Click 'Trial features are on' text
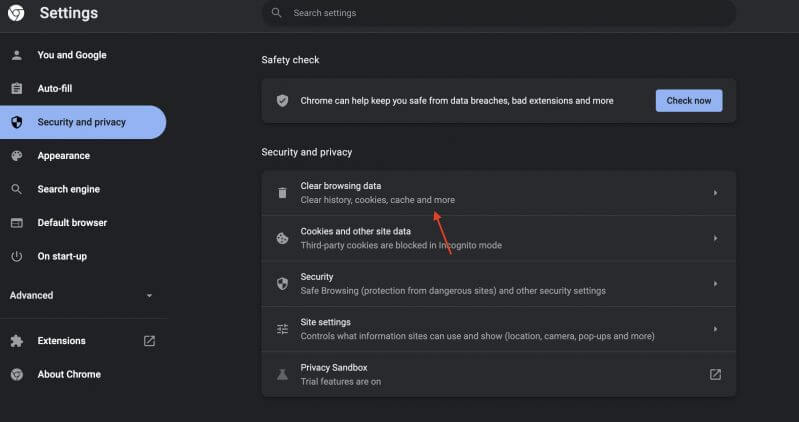 tap(340, 381)
